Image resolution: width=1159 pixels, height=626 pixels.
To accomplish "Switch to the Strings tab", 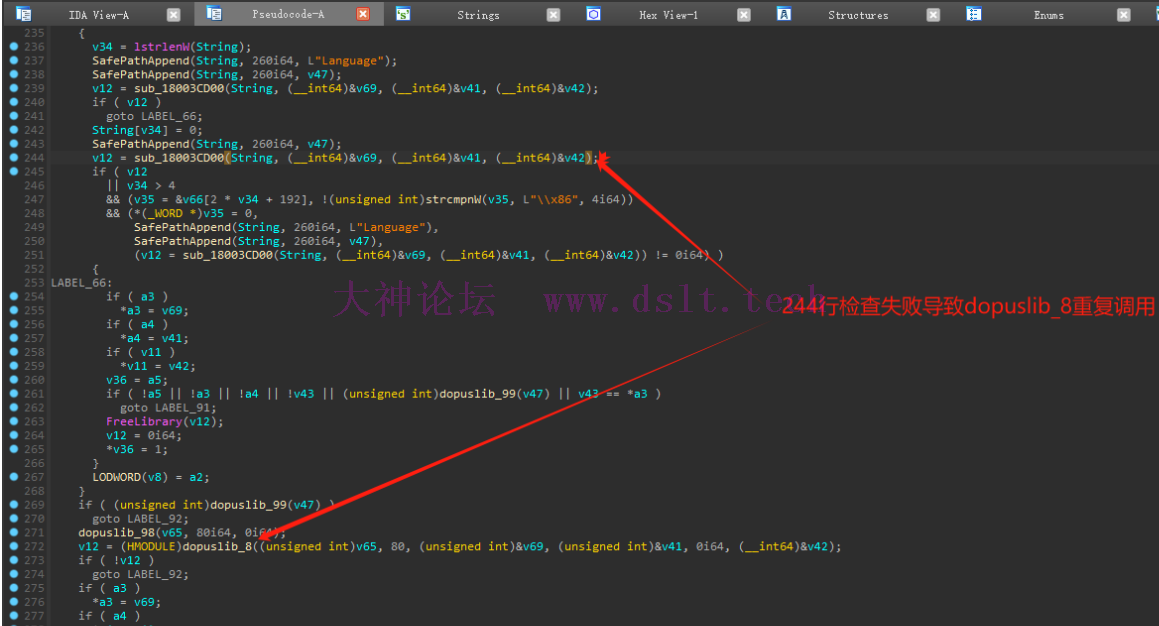I will 478,15.
